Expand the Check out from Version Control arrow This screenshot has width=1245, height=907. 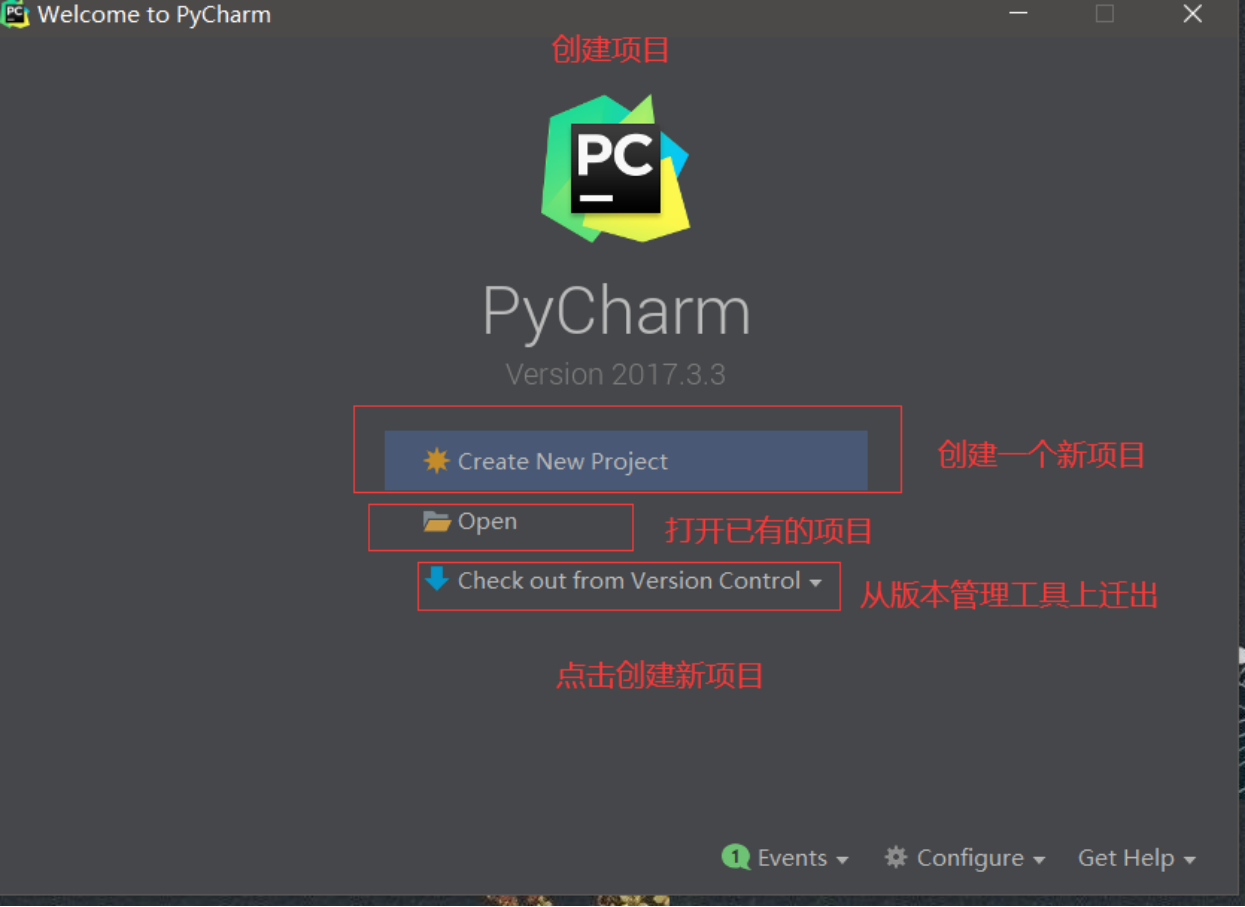coord(816,582)
